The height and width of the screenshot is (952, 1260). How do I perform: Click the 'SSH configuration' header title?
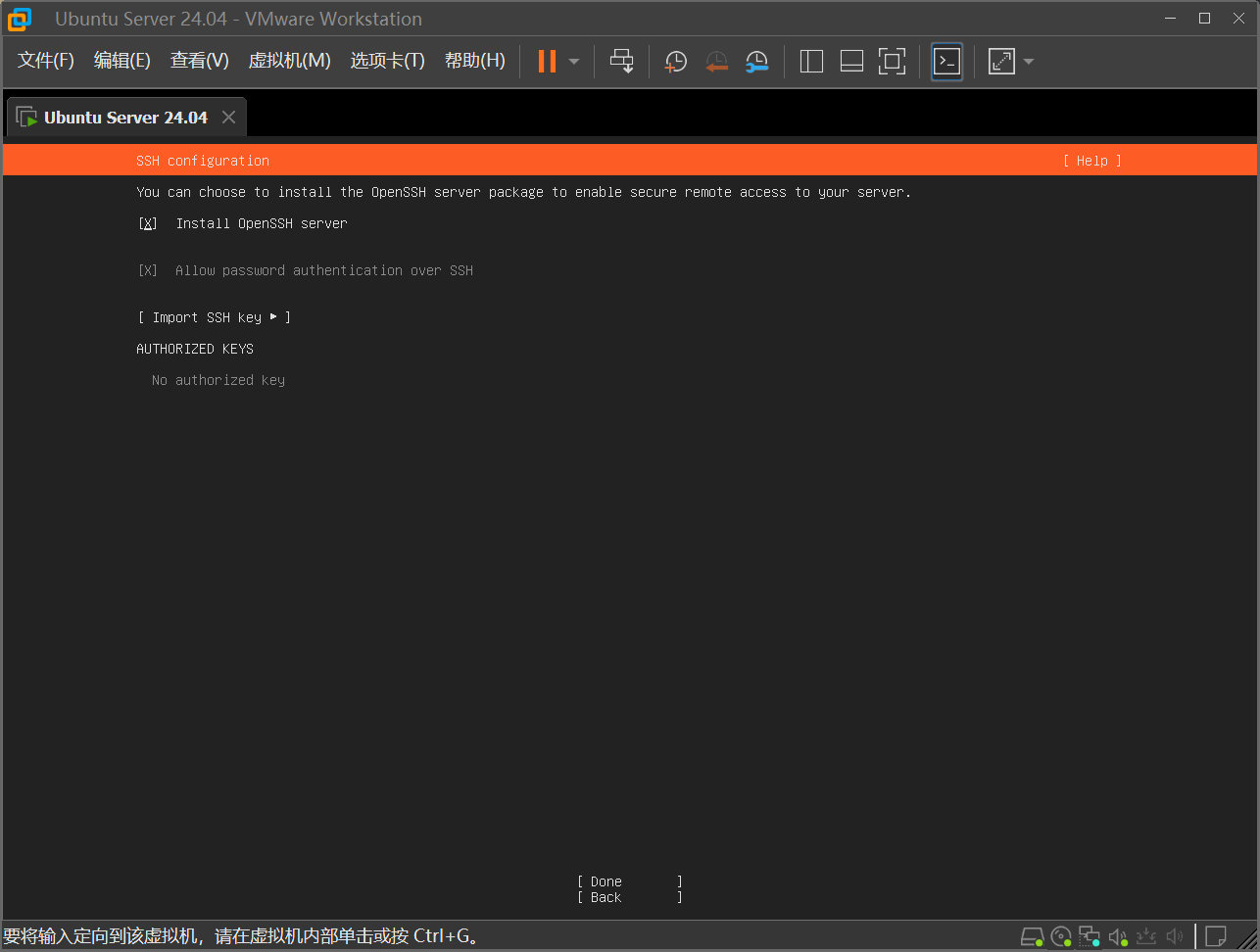click(x=203, y=161)
